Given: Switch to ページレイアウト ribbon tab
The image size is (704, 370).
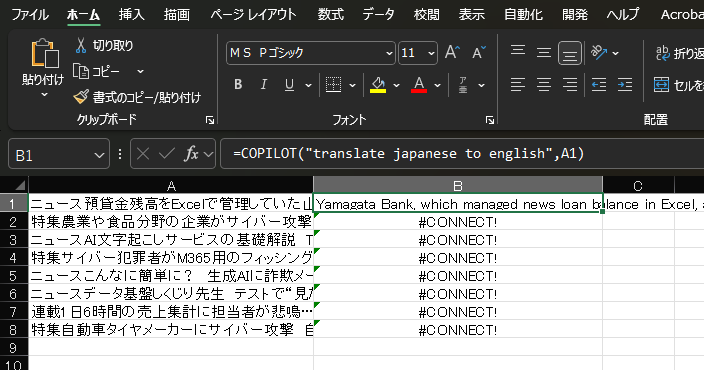Looking at the screenshot, I should coord(253,14).
